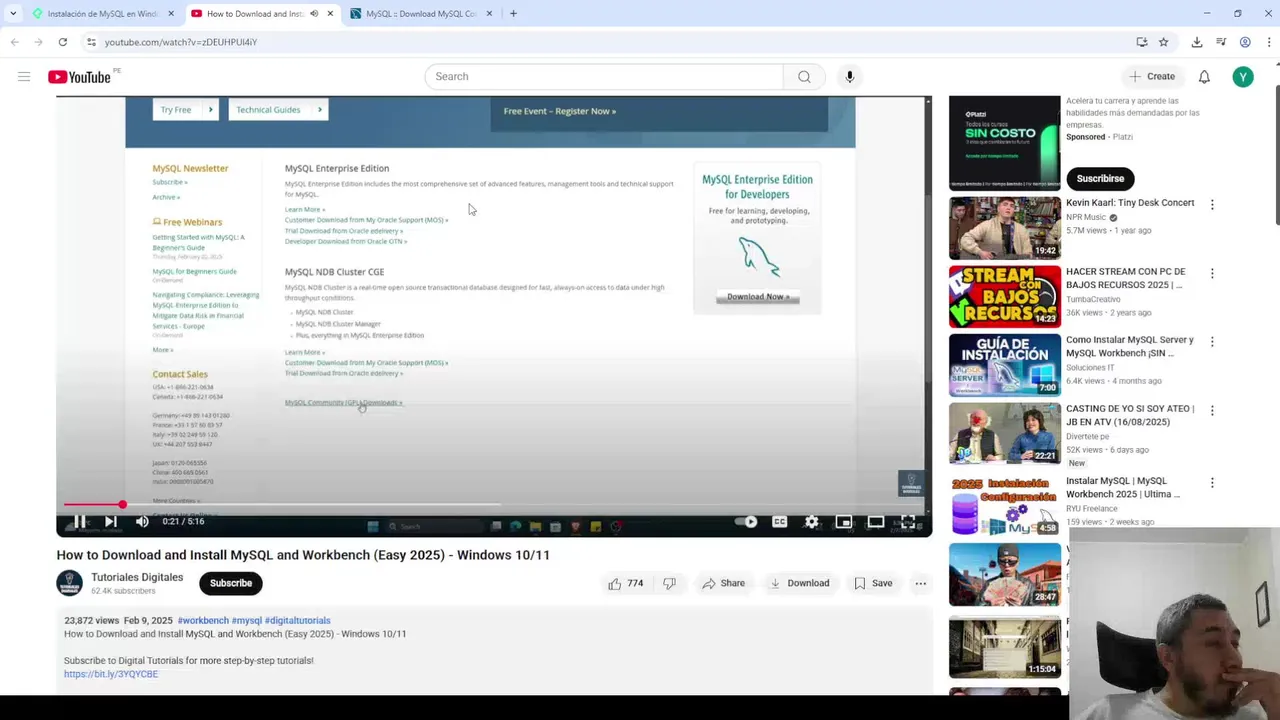Open options for Hacer Stream con PC video
The image size is (1280, 720).
1212,273
